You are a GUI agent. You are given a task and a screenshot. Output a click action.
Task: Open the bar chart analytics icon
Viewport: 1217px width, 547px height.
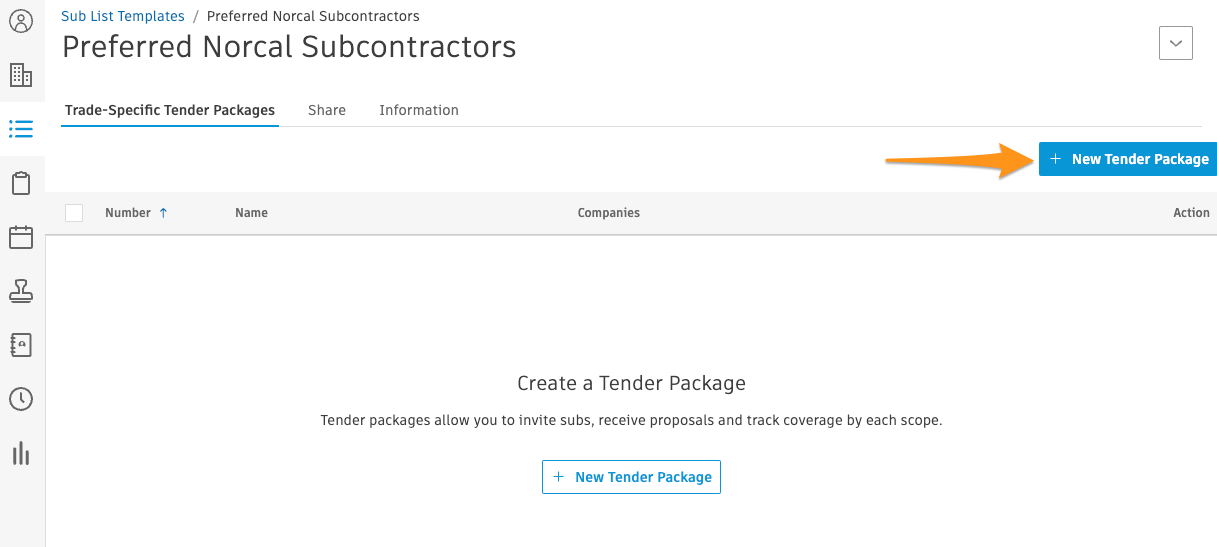(x=21, y=453)
